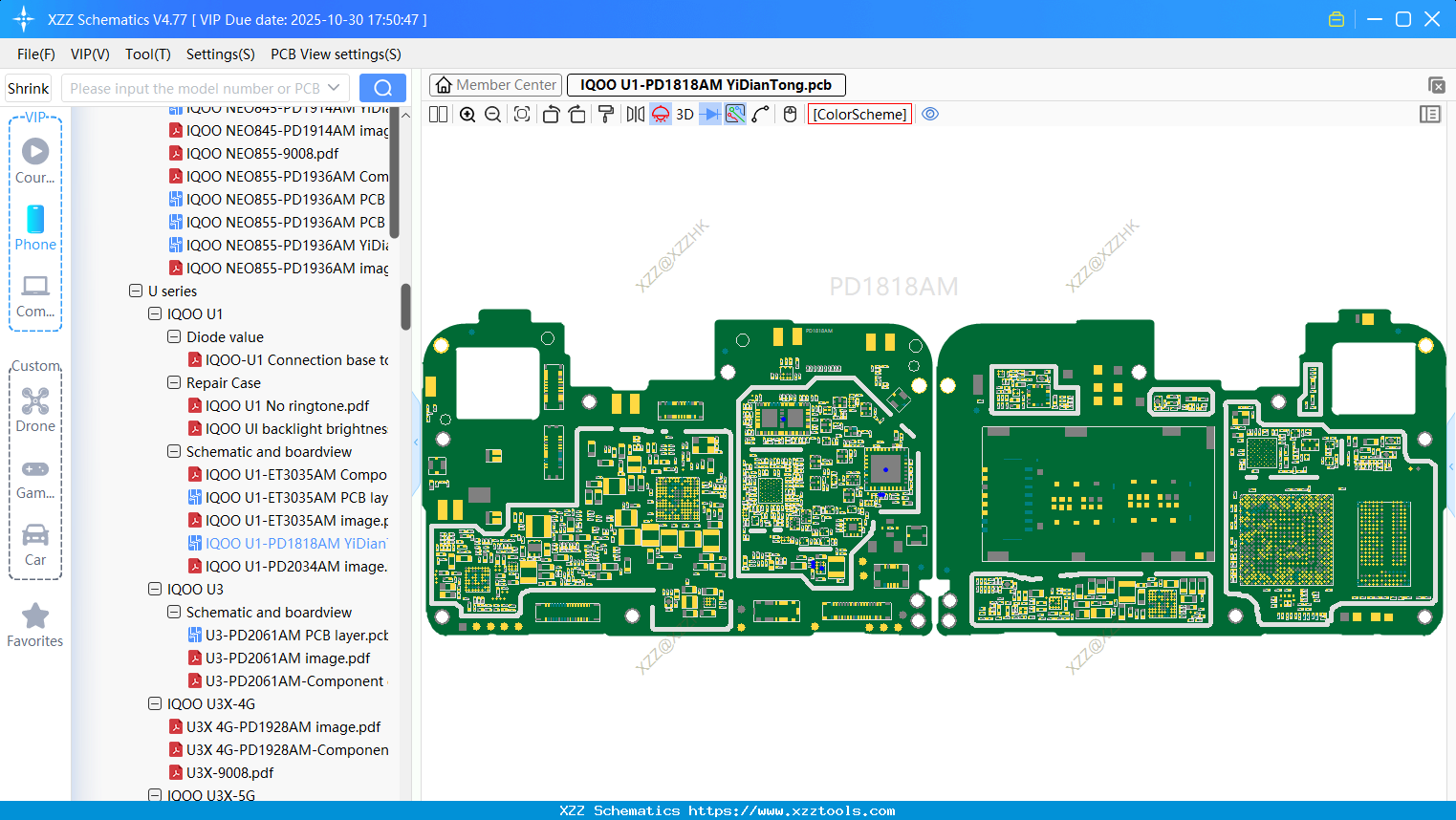The height and width of the screenshot is (820, 1456).
Task: Open the PCB View settings menu
Action: point(336,54)
